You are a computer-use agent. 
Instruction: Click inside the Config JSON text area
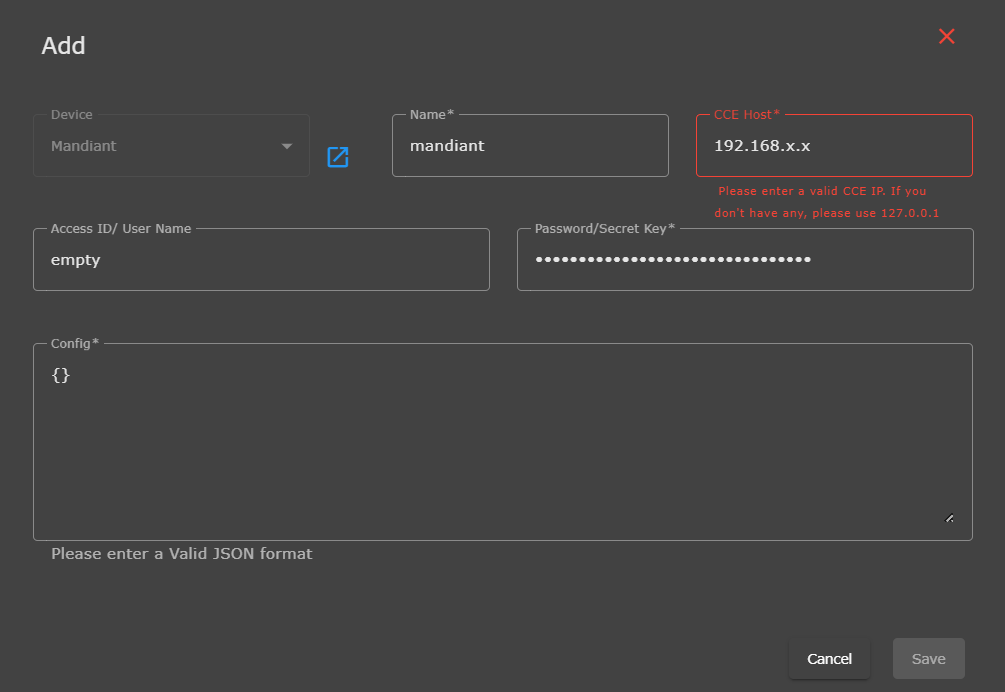[500, 440]
